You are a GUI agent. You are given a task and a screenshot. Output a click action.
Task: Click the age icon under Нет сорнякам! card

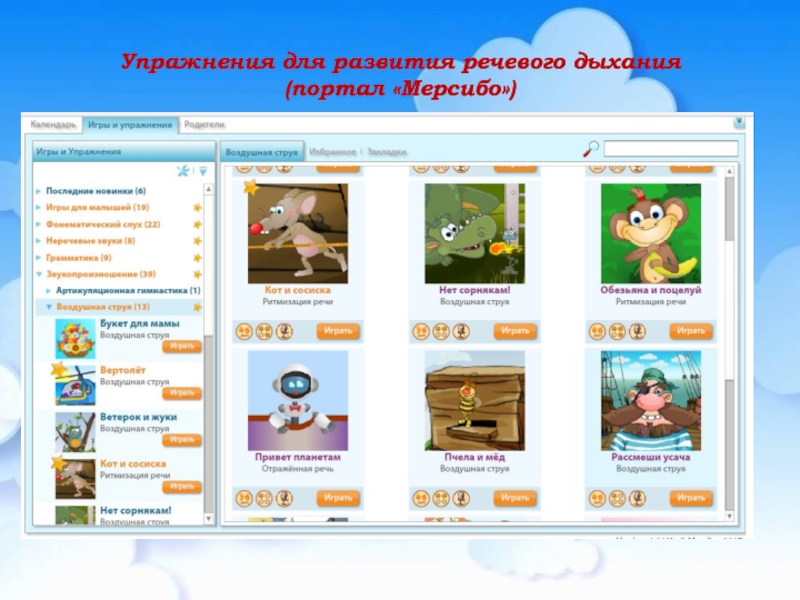pyautogui.click(x=421, y=332)
